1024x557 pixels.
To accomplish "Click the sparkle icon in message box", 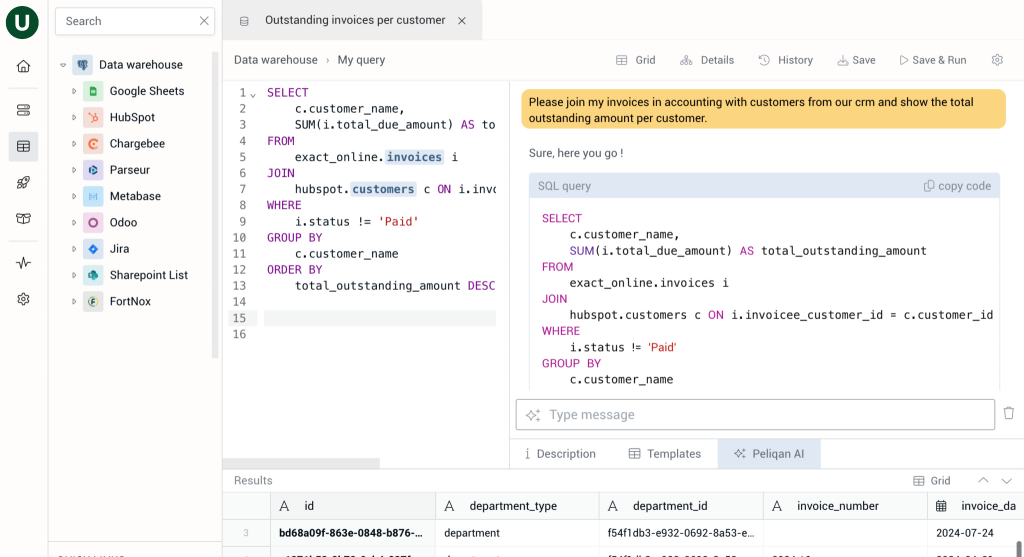I will (533, 415).
